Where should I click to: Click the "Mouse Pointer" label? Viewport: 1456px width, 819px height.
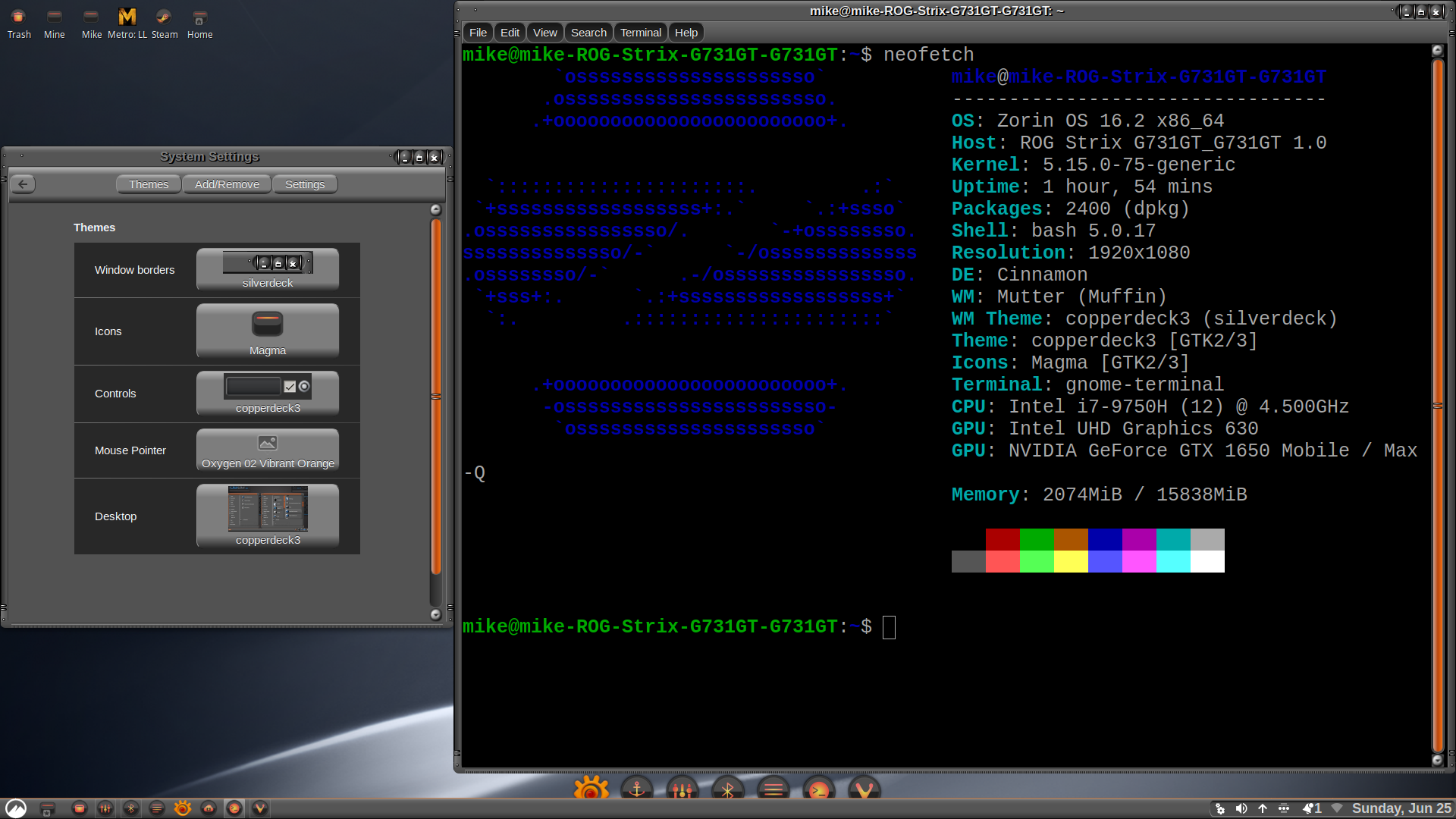[130, 450]
